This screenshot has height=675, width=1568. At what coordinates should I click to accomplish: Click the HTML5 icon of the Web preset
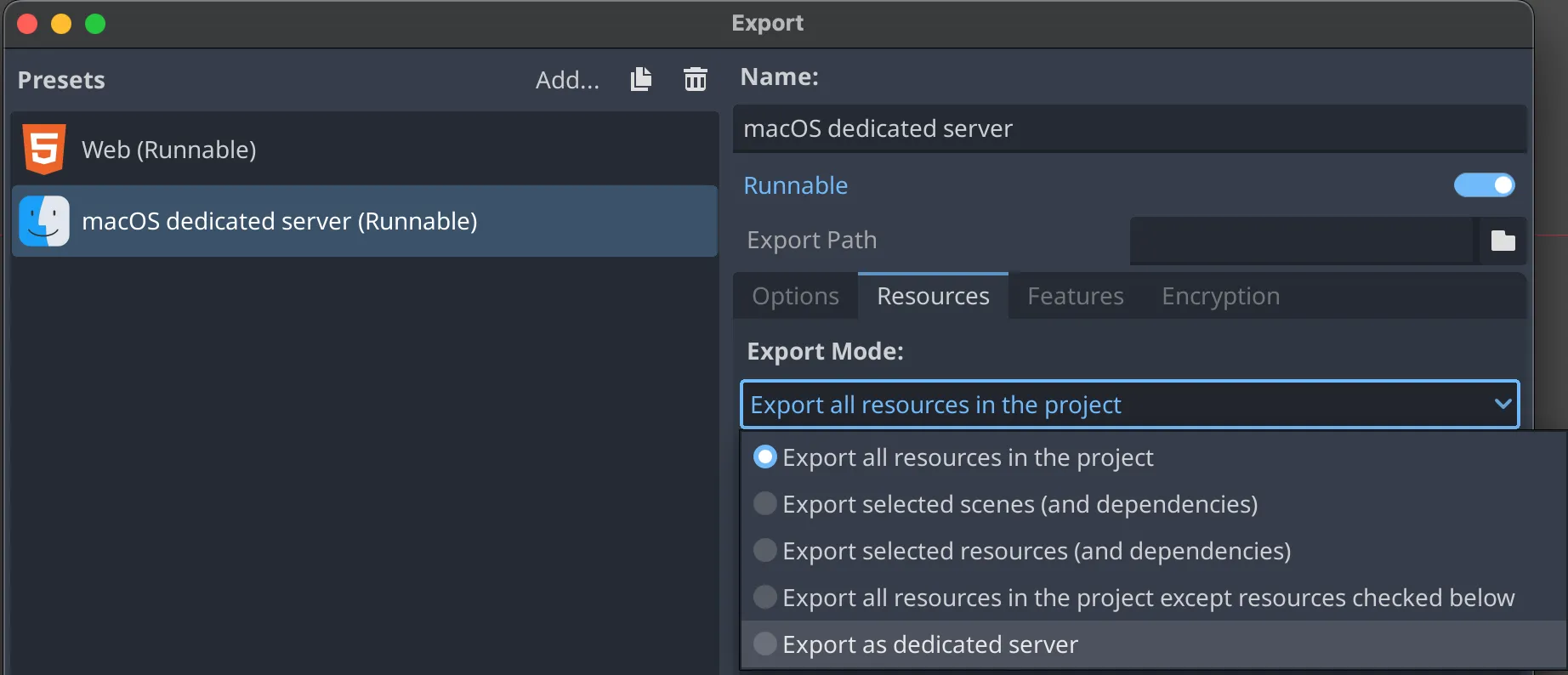pos(44,149)
